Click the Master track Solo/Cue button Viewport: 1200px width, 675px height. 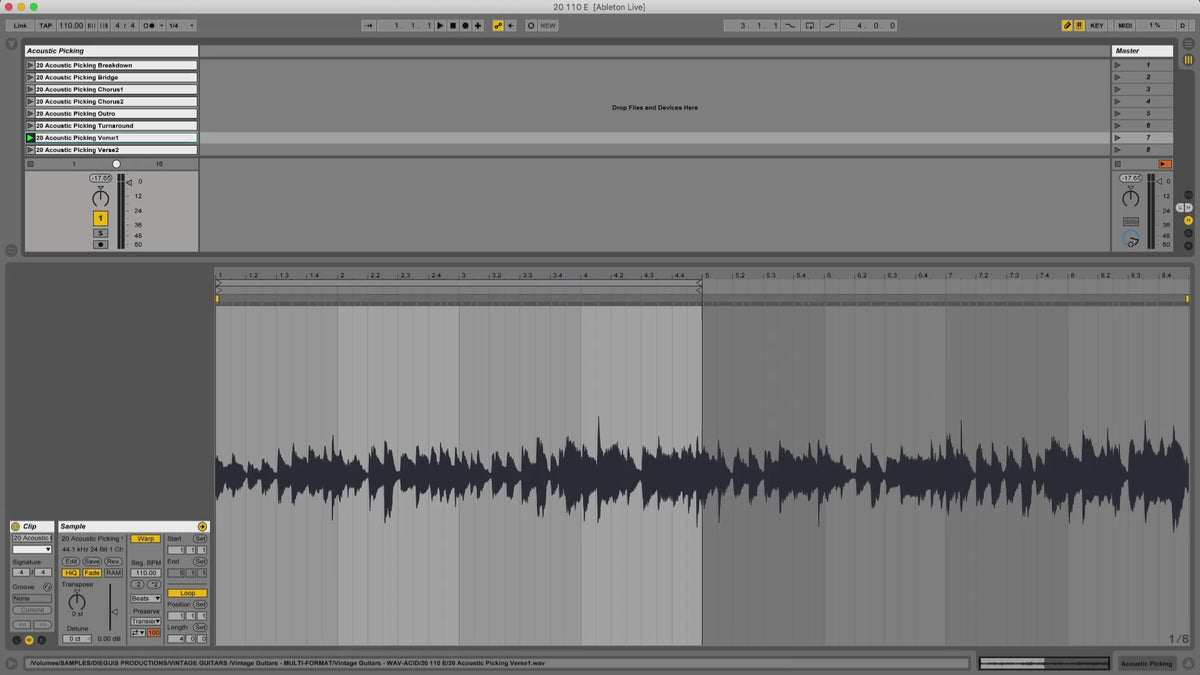coord(1130,221)
